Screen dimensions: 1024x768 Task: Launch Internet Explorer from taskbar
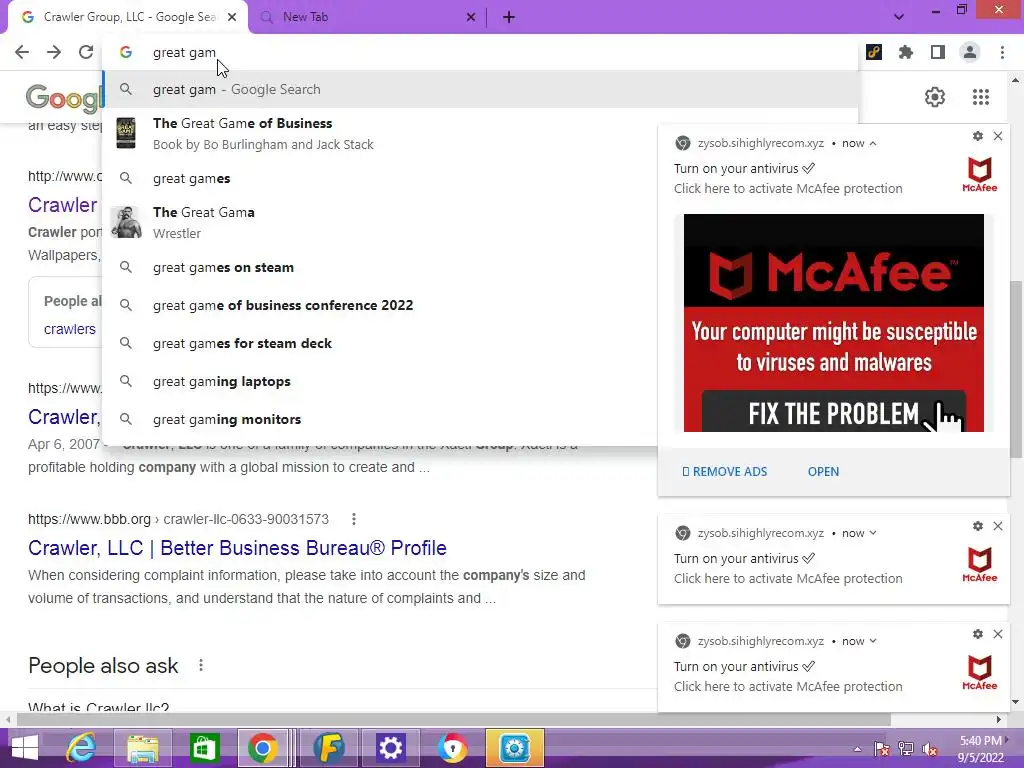81,748
